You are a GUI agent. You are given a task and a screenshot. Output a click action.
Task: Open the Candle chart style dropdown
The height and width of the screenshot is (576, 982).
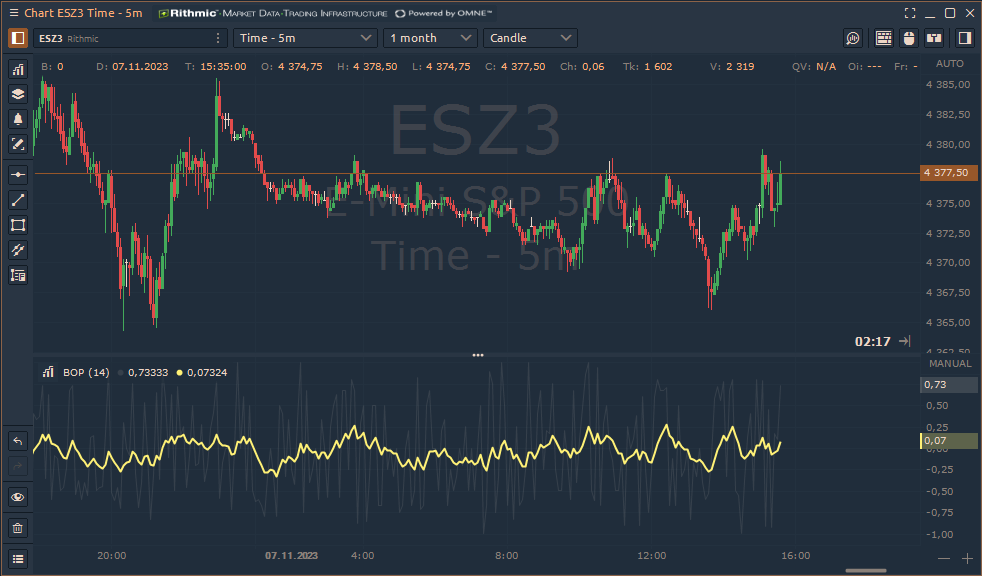pyautogui.click(x=530, y=38)
